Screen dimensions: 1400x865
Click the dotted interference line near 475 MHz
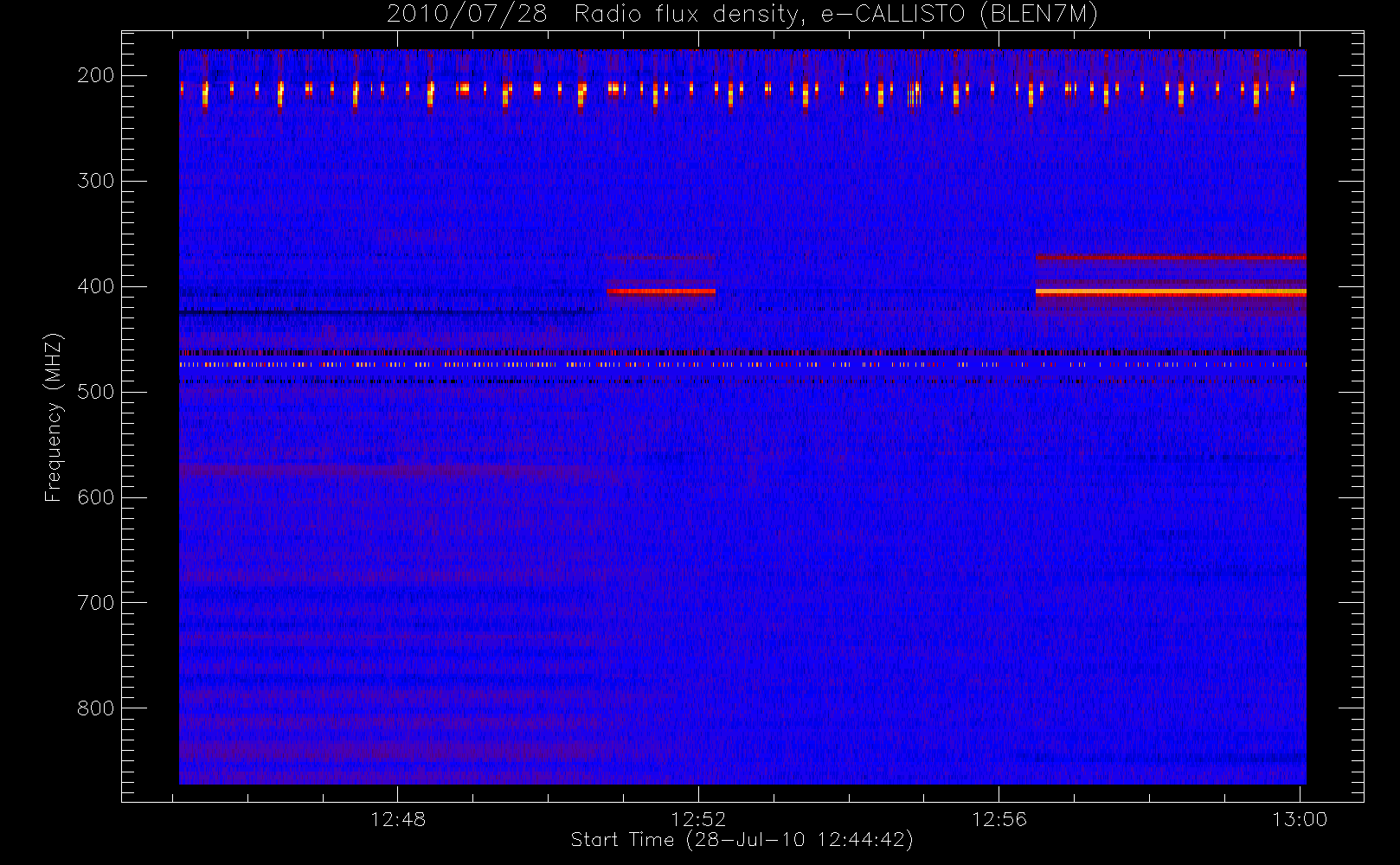tap(742, 365)
